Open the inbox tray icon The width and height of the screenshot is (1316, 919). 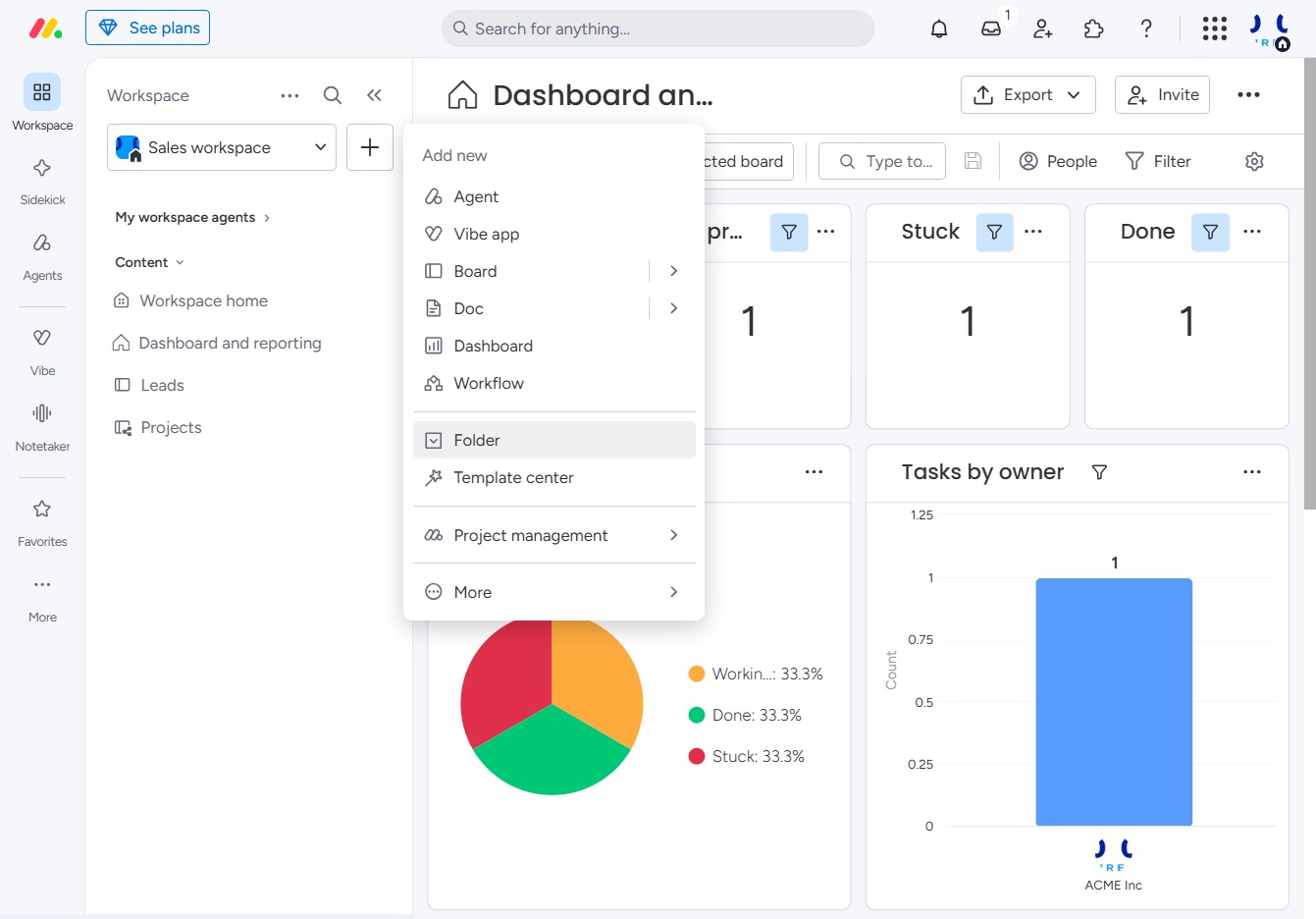pos(991,28)
